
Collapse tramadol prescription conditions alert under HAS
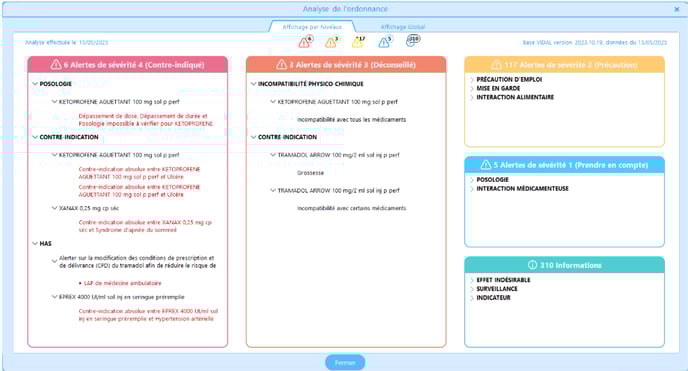pyautogui.click(x=54, y=261)
